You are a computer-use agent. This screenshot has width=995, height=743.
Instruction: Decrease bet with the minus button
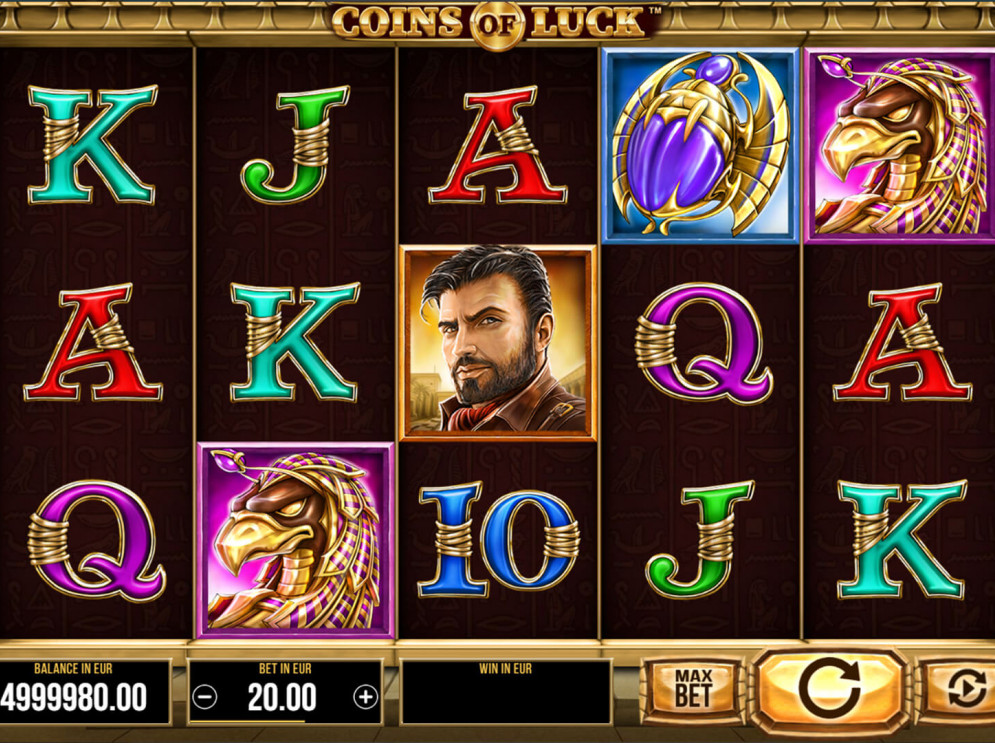point(205,697)
